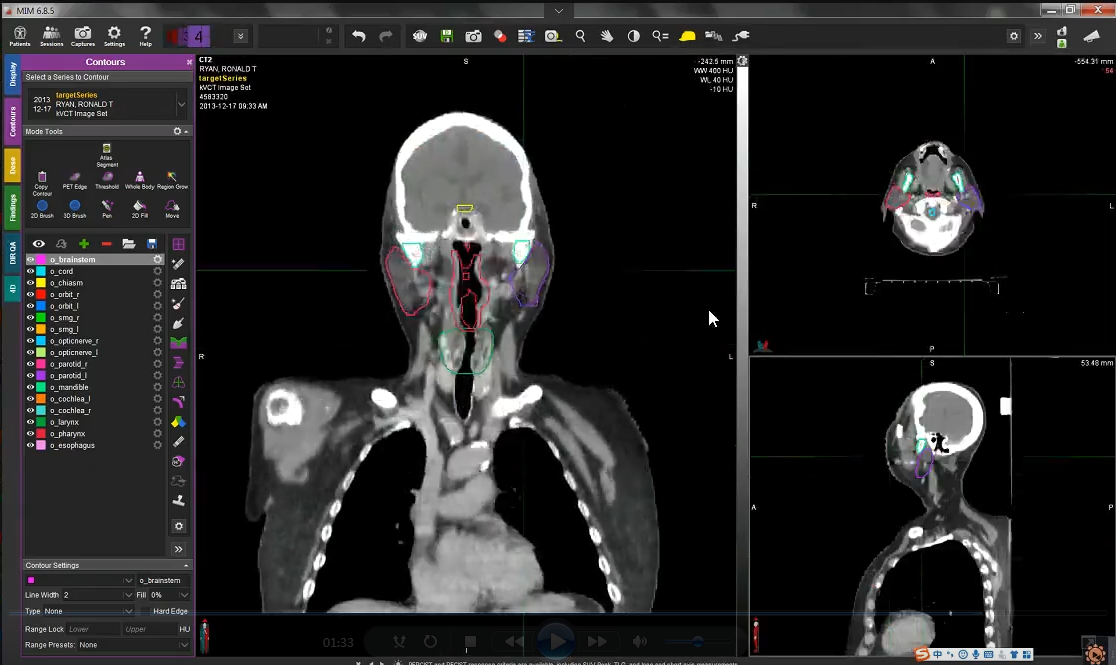This screenshot has height=665, width=1116.
Task: Open the Line Width dropdown
Action: [x=128, y=595]
